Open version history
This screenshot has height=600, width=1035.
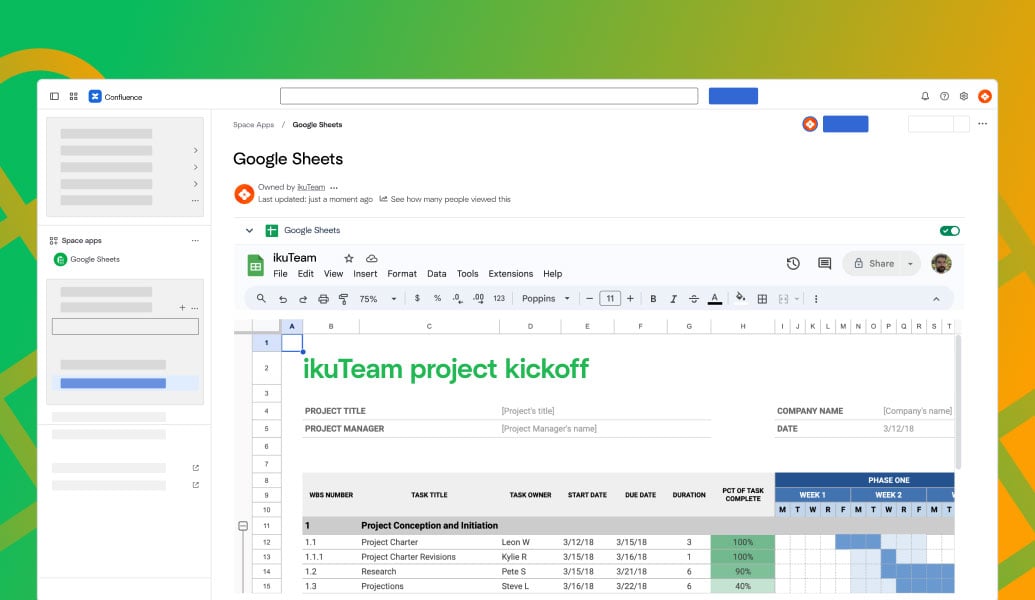pos(793,263)
